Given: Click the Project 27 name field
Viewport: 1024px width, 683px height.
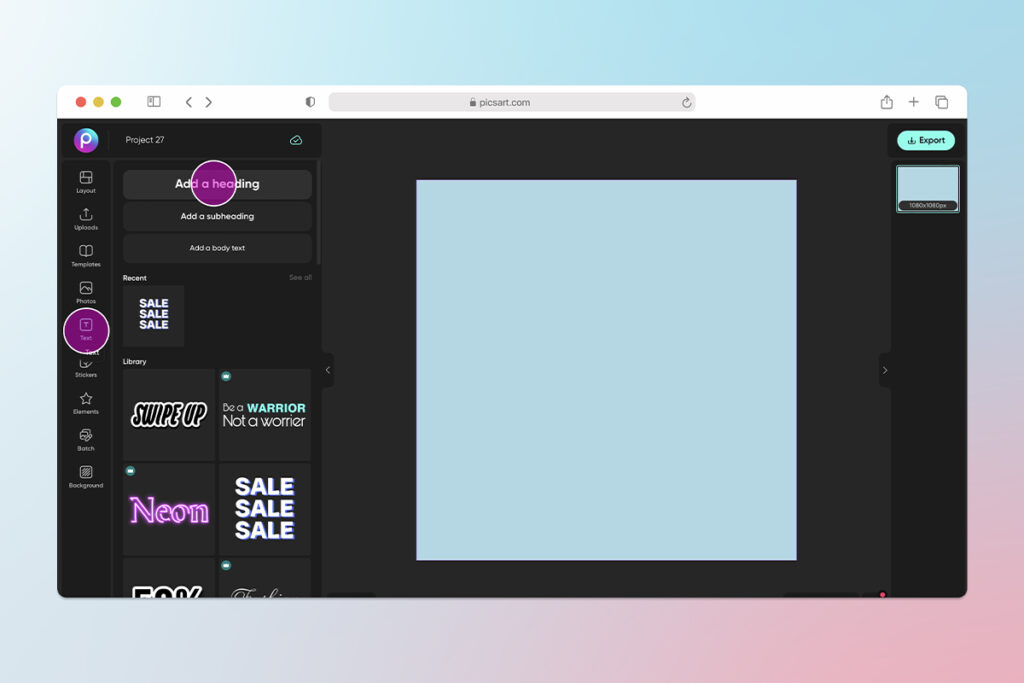Looking at the screenshot, I should tap(145, 140).
